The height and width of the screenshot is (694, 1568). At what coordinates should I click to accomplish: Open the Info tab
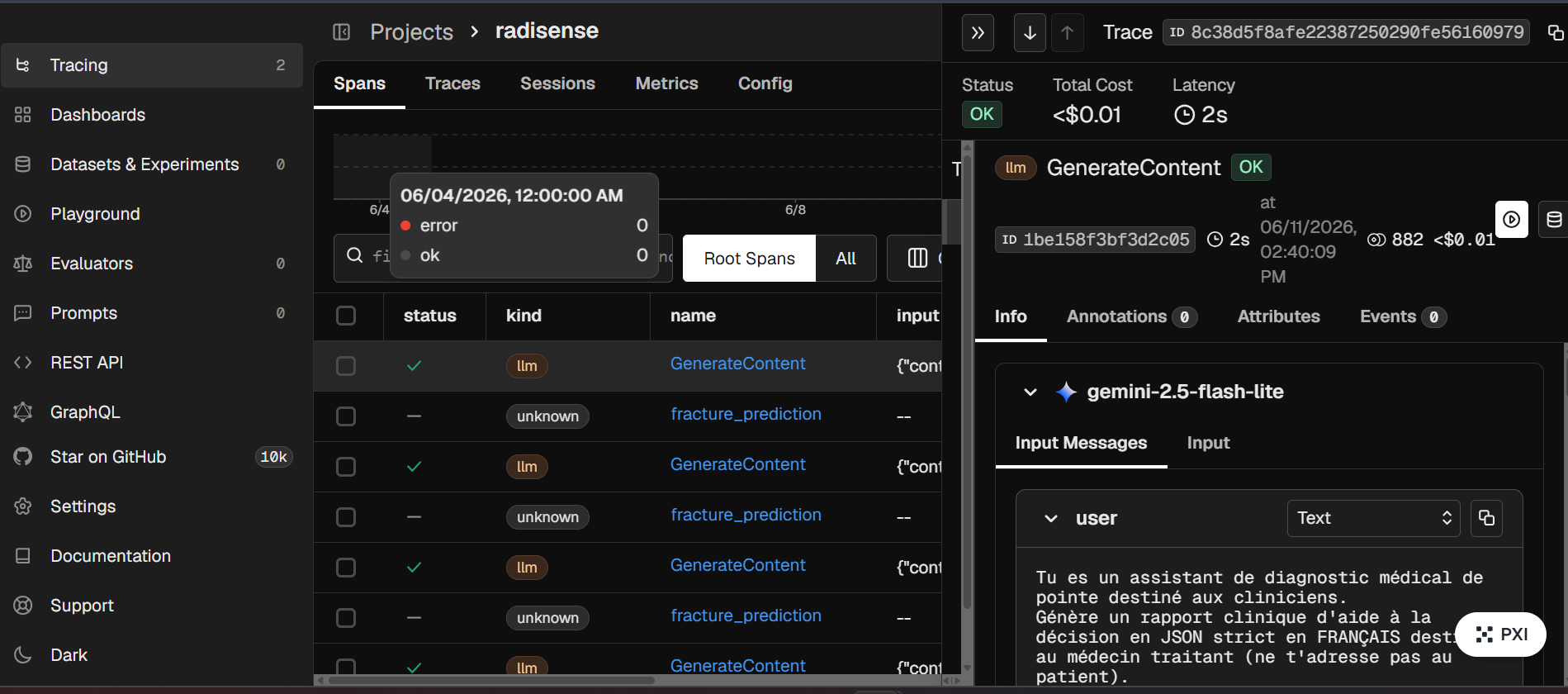pos(1011,316)
